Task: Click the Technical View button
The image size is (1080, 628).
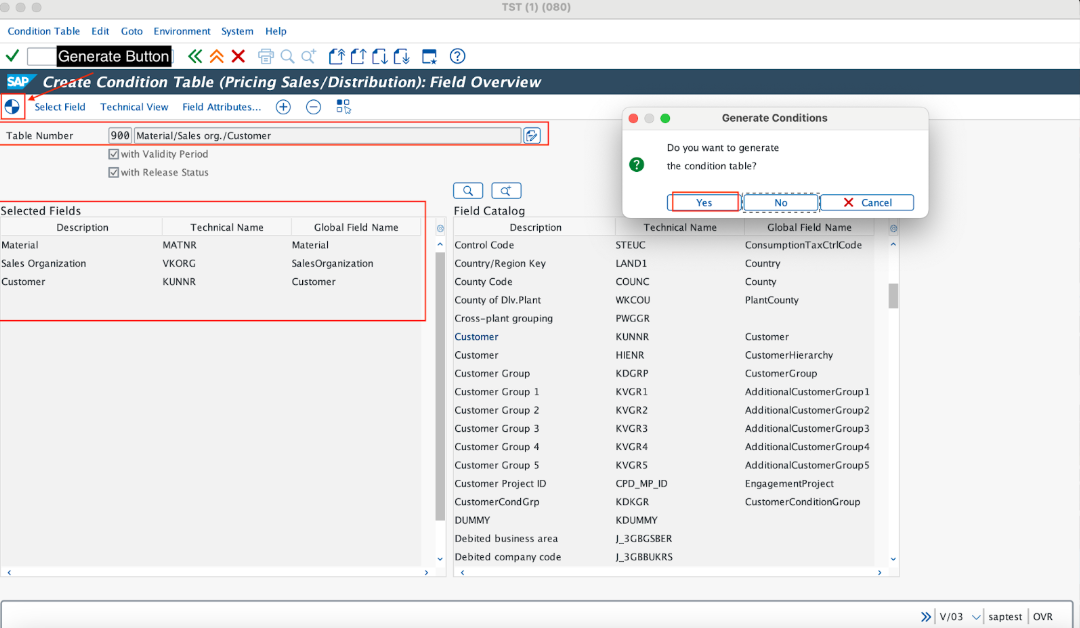Action: (134, 107)
